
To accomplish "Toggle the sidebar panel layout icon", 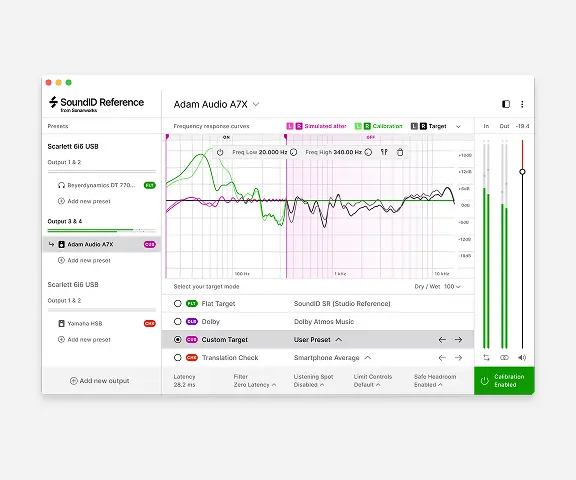I will tap(506, 104).
